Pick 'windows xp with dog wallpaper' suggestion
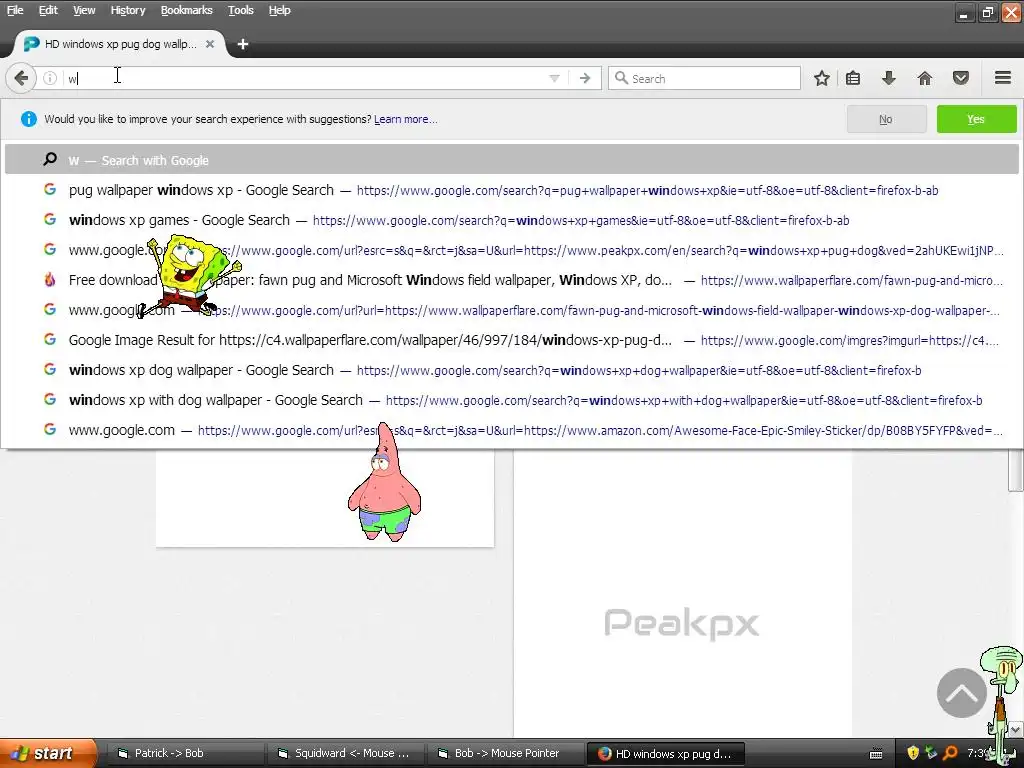Image resolution: width=1024 pixels, height=768 pixels. tap(511, 400)
